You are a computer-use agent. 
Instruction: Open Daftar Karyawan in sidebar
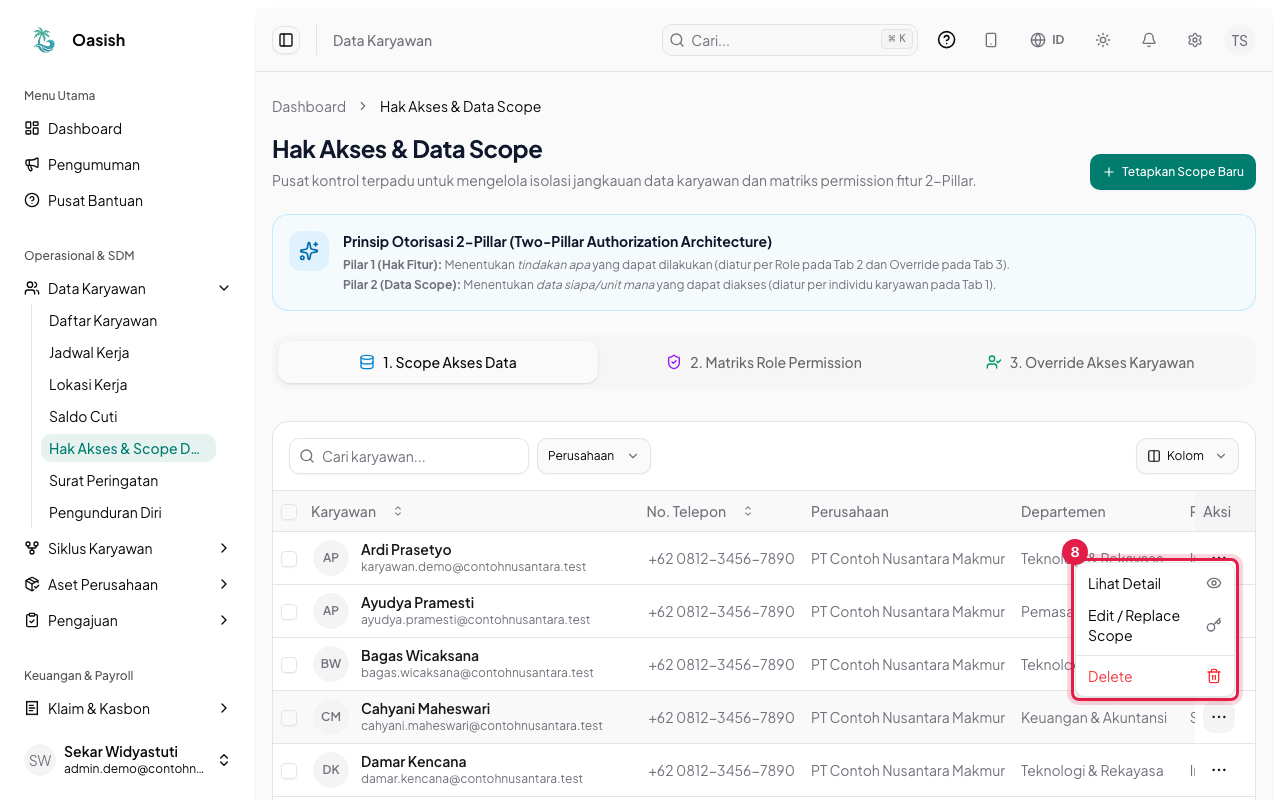coord(128,321)
